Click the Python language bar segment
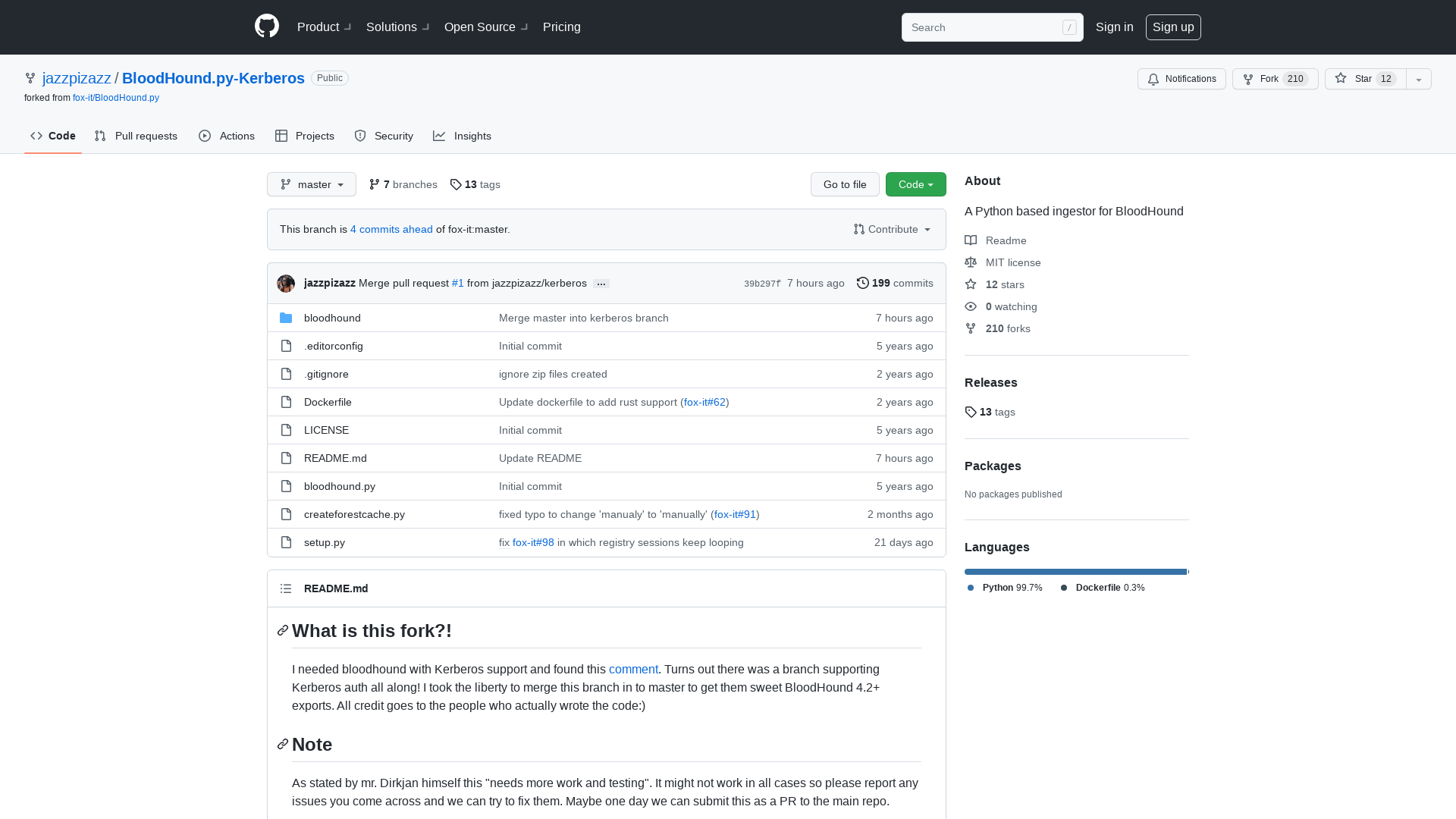 (x=1075, y=572)
